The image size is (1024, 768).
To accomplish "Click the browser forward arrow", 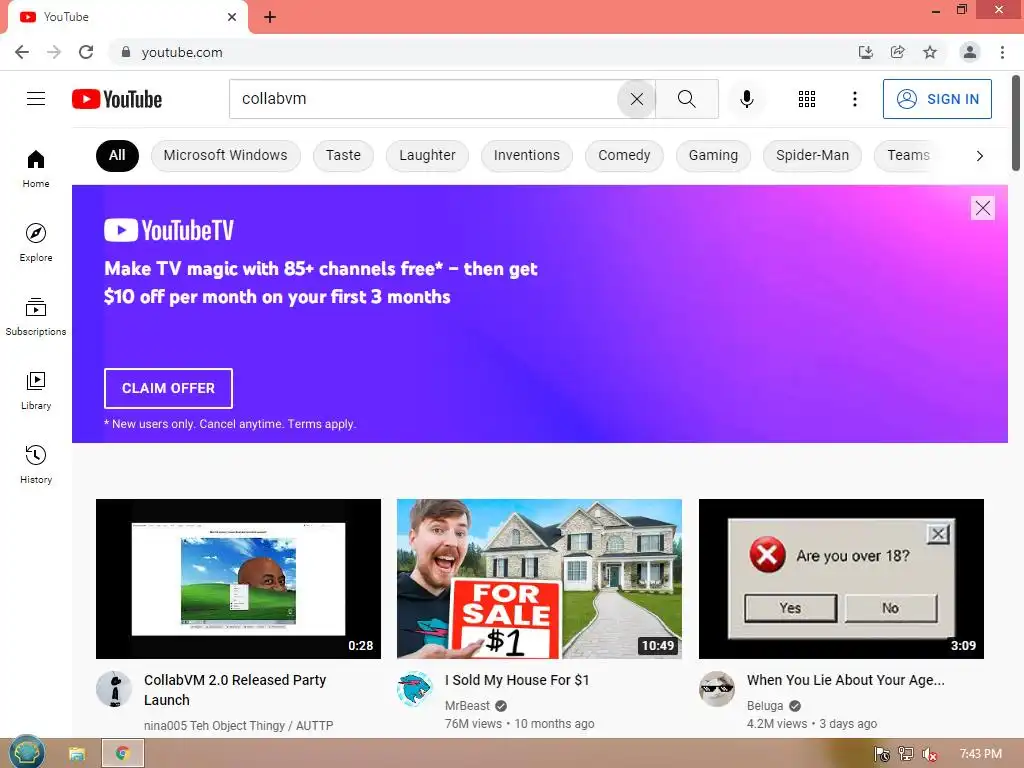I will 54,52.
